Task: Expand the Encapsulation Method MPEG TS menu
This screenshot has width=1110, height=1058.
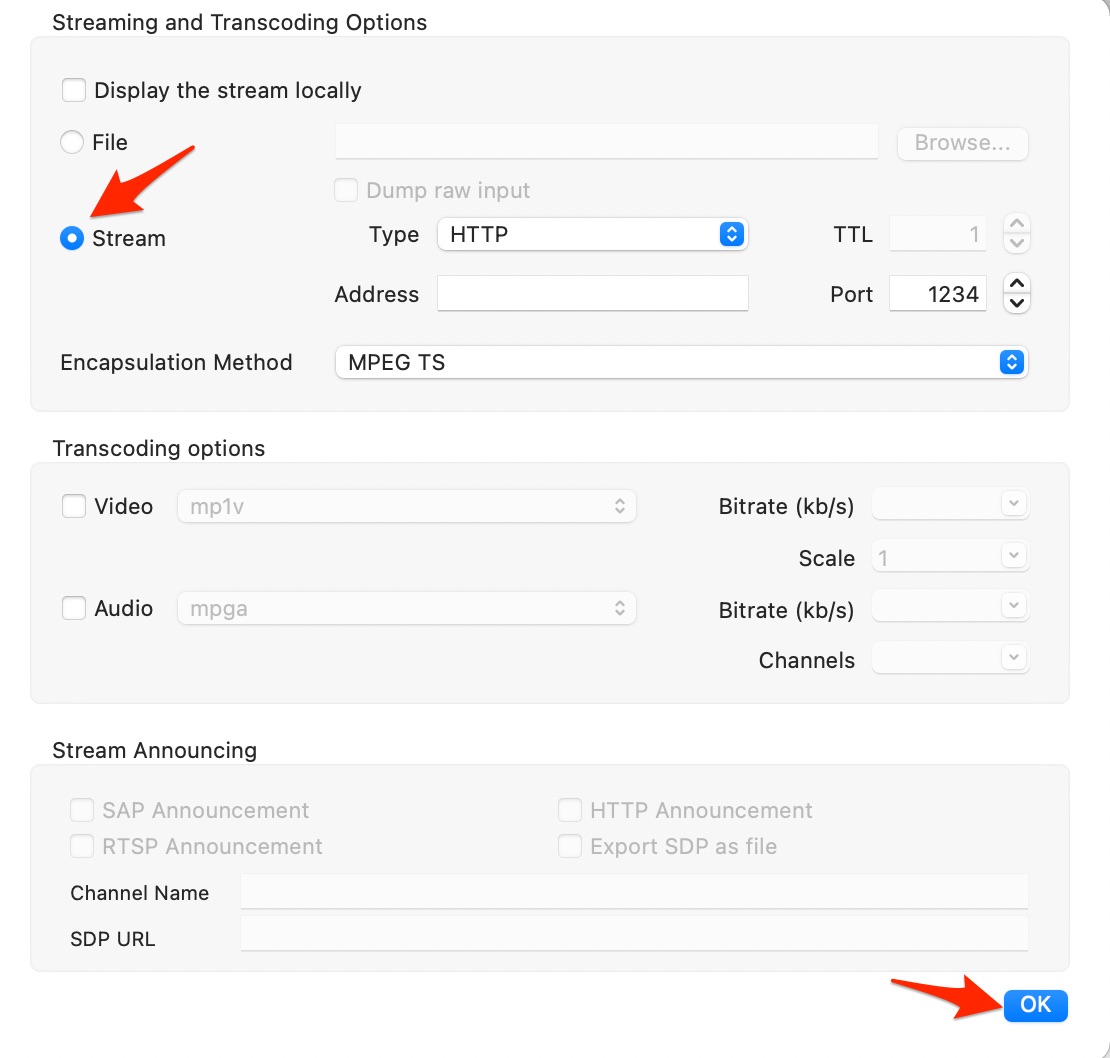Action: tap(681, 362)
